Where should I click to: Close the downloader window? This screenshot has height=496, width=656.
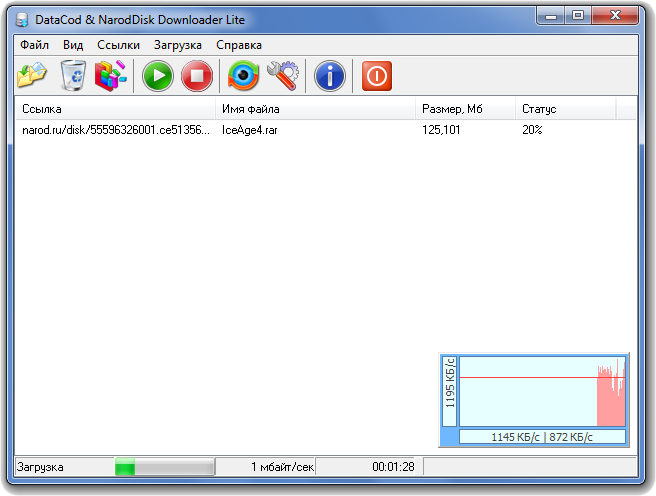615,15
